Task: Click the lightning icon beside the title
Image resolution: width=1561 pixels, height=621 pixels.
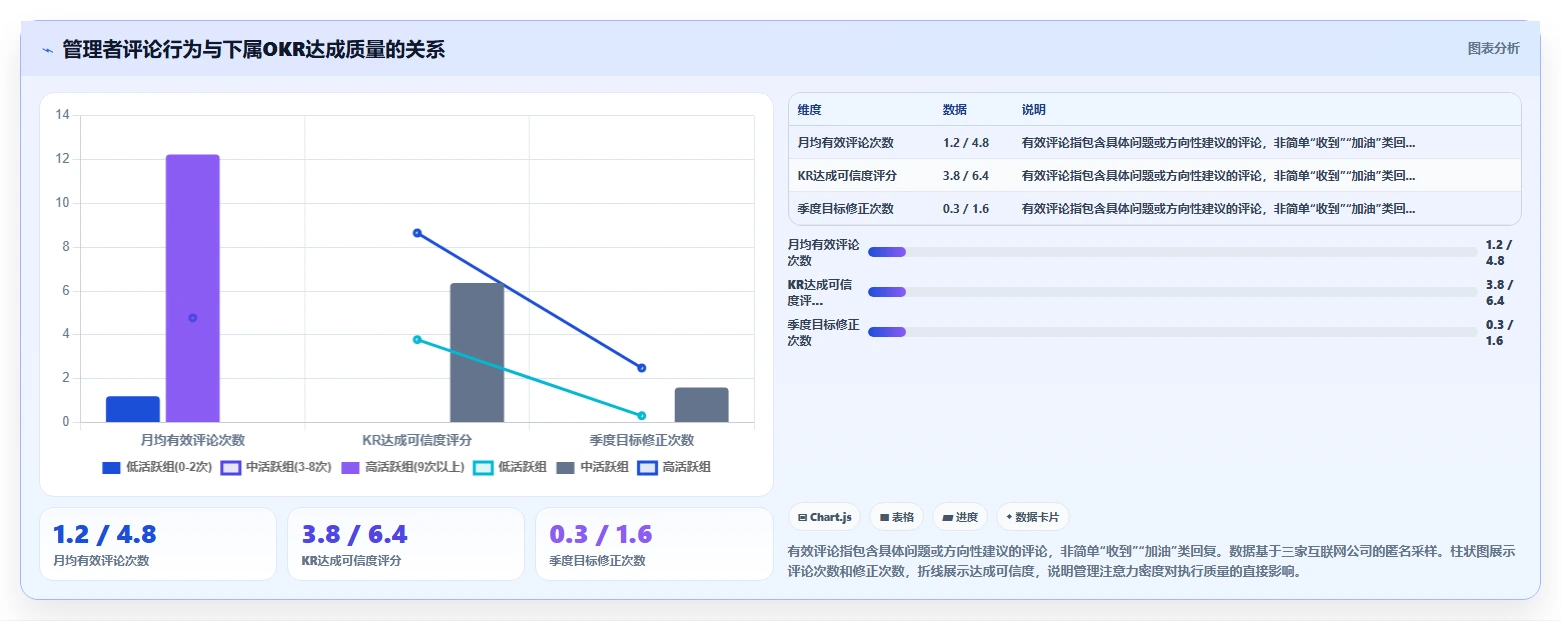Action: tap(47, 50)
